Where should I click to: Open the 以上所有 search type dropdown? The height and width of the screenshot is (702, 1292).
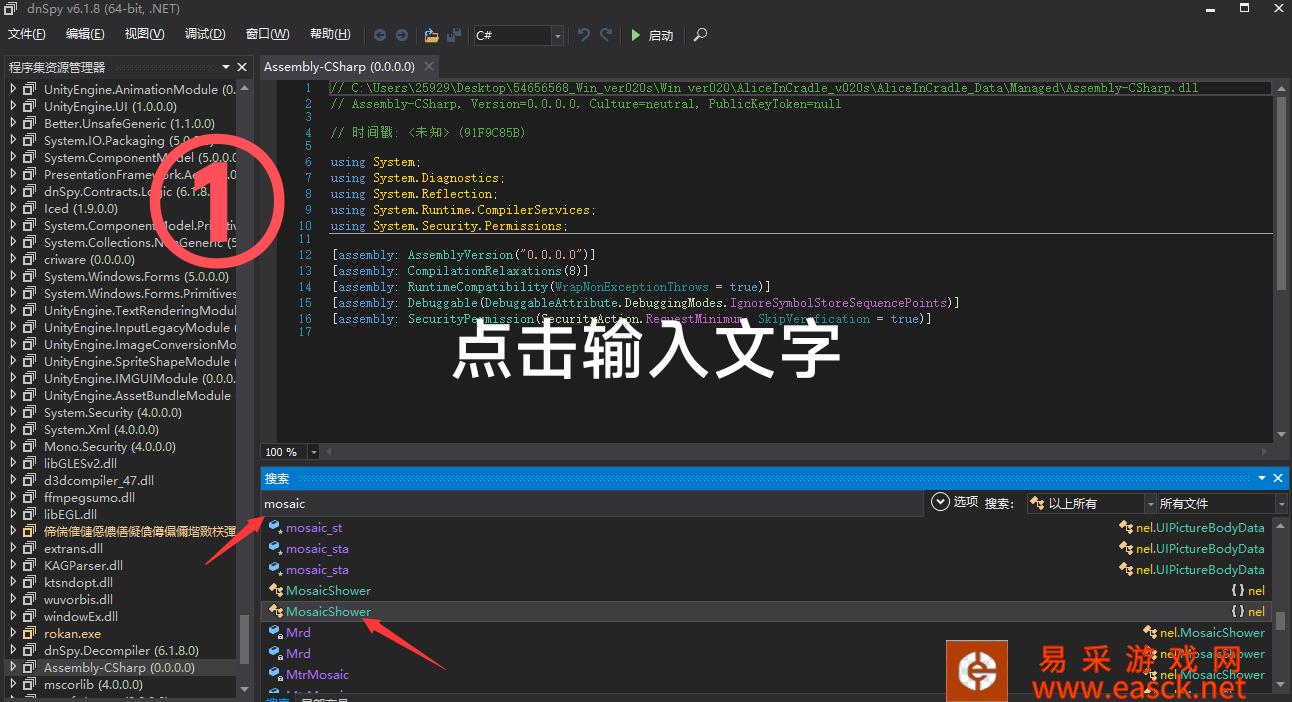click(x=1150, y=503)
